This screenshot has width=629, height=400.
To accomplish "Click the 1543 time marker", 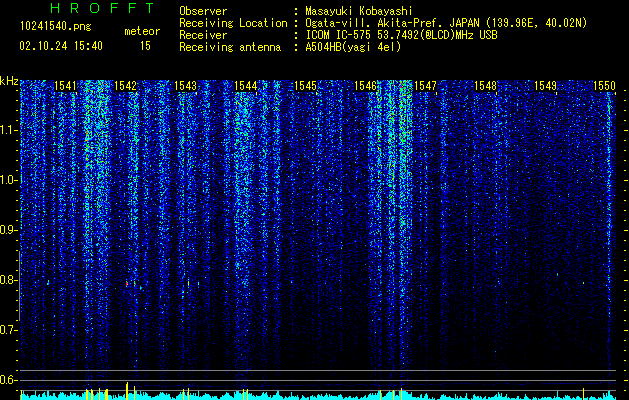I will tap(185, 86).
